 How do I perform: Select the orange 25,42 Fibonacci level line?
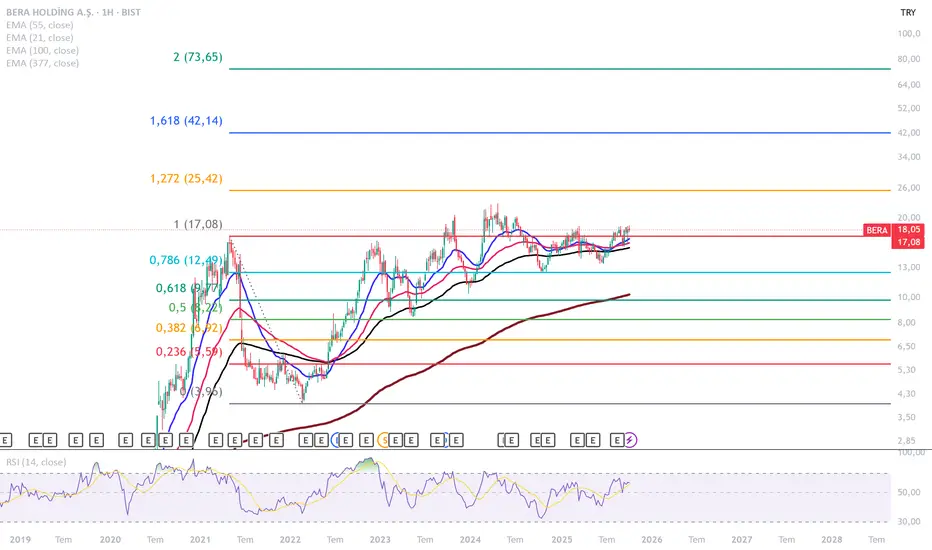(x=559, y=190)
